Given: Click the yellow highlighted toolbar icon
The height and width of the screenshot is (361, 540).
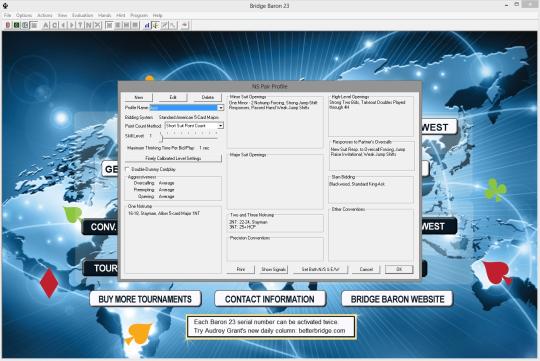Looking at the screenshot, I should coord(156,25).
